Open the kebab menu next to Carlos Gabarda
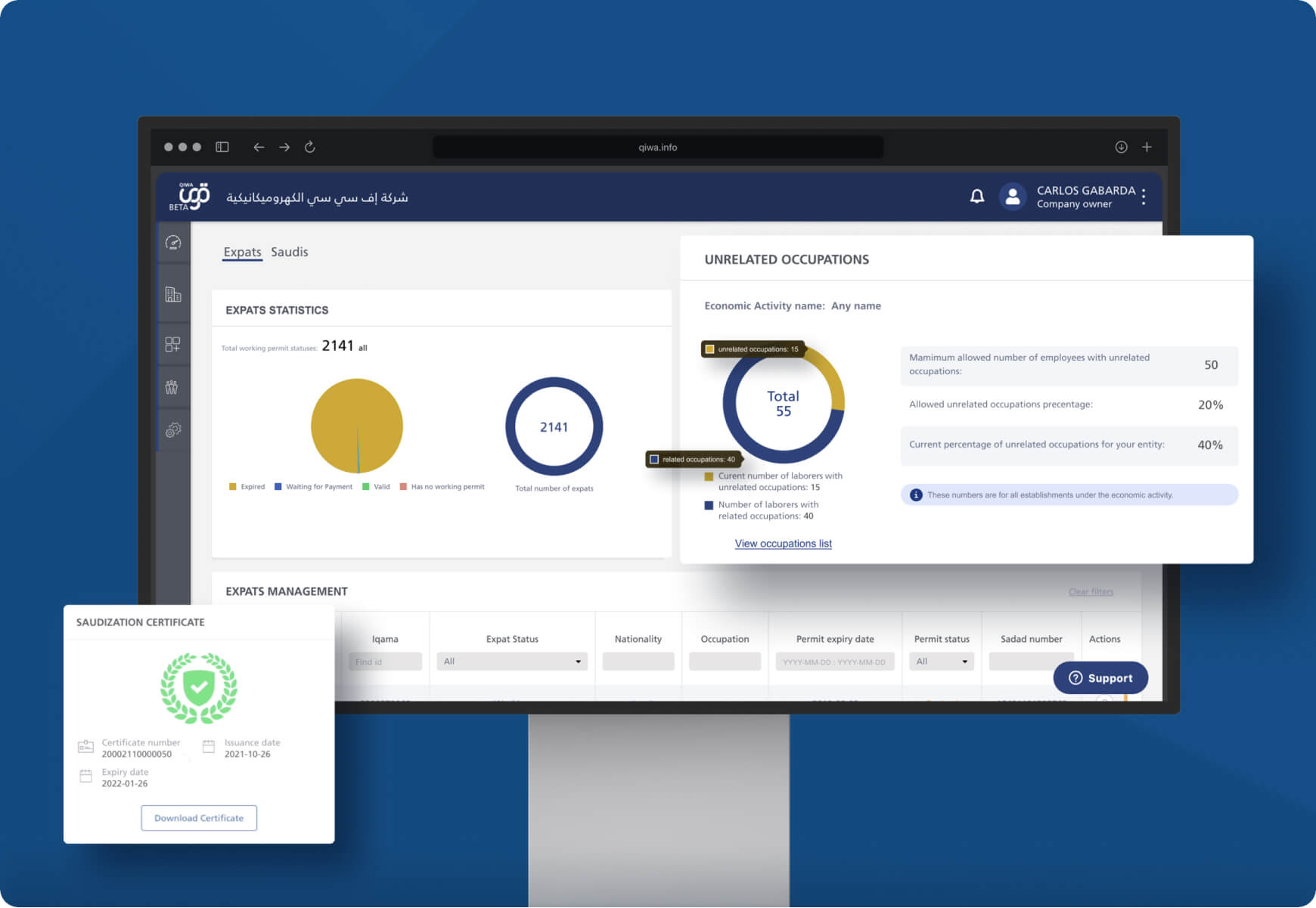Viewport: 1316px width, 908px height. [1144, 197]
